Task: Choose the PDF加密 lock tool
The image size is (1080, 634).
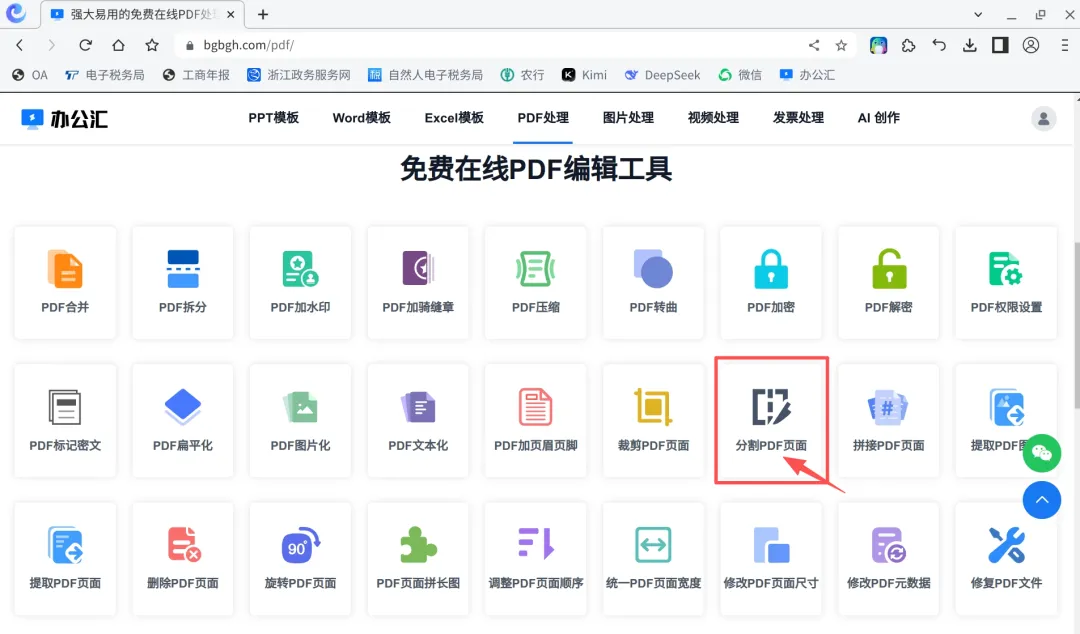Action: click(x=771, y=283)
